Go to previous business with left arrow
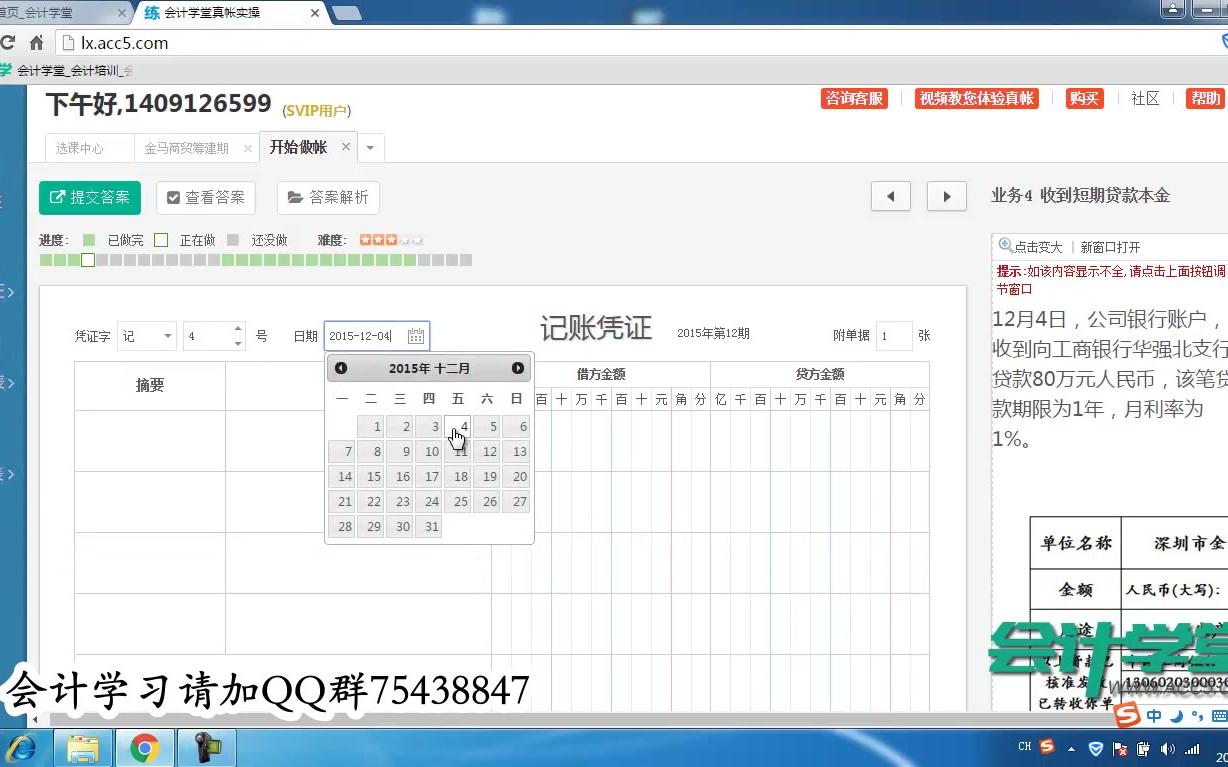Screen dimensions: 1228x767 (x=890, y=197)
